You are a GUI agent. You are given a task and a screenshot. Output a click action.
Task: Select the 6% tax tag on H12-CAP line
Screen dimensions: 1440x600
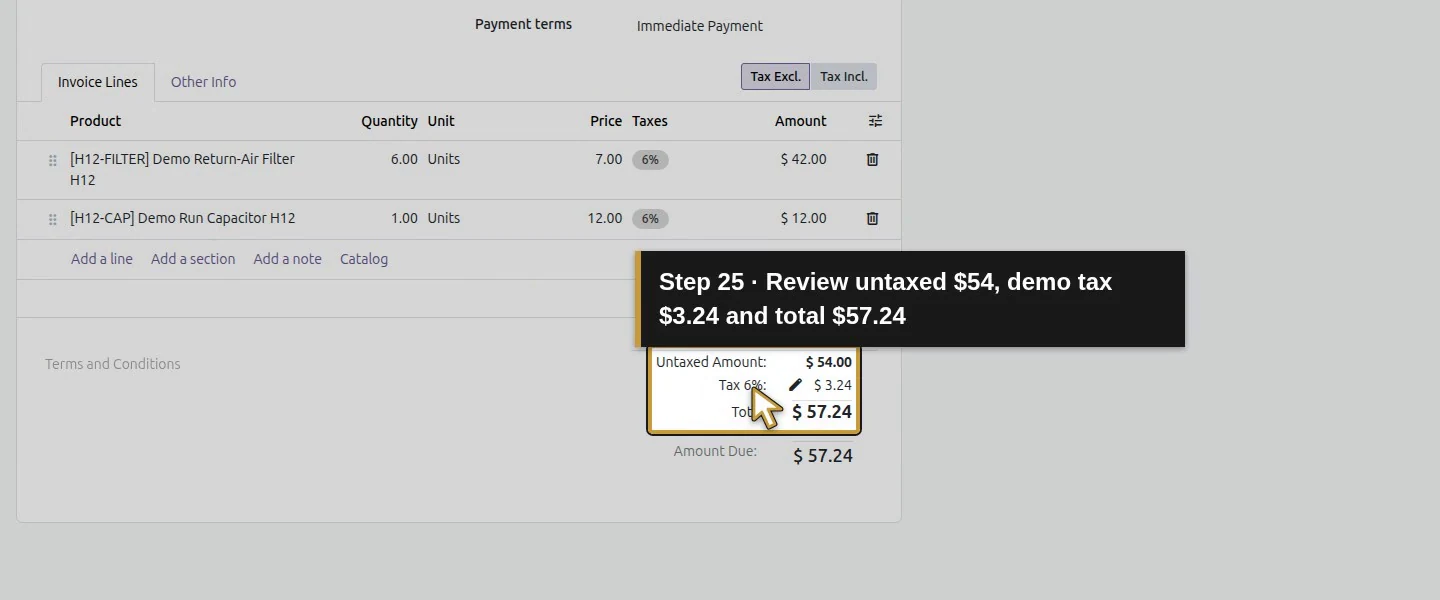pyautogui.click(x=650, y=219)
